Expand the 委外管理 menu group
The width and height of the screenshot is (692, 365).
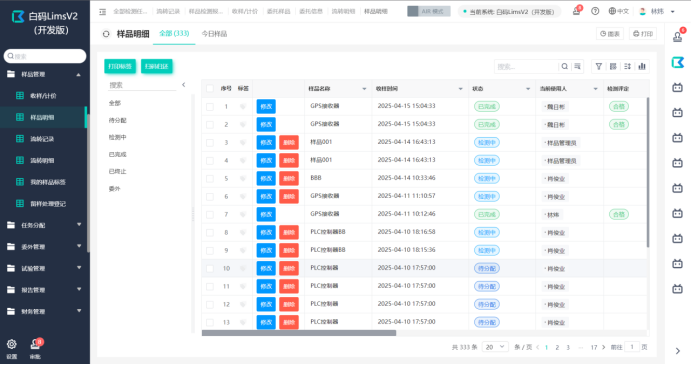tap(44, 247)
